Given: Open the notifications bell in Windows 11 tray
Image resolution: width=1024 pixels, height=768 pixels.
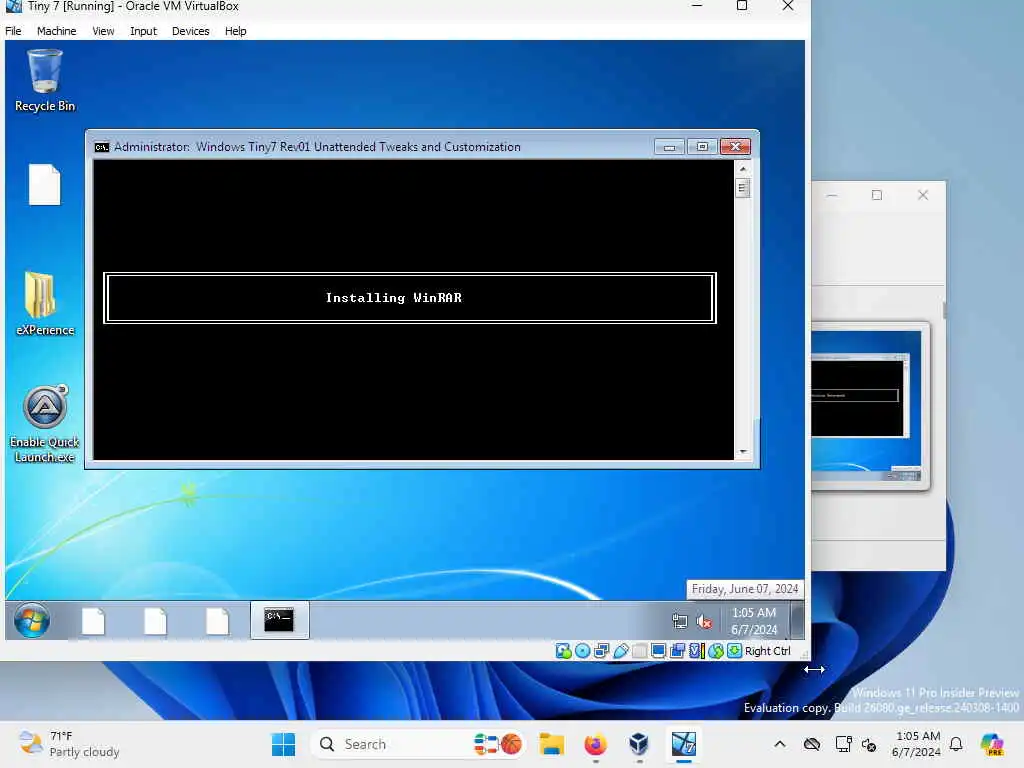Looking at the screenshot, I should tap(956, 744).
